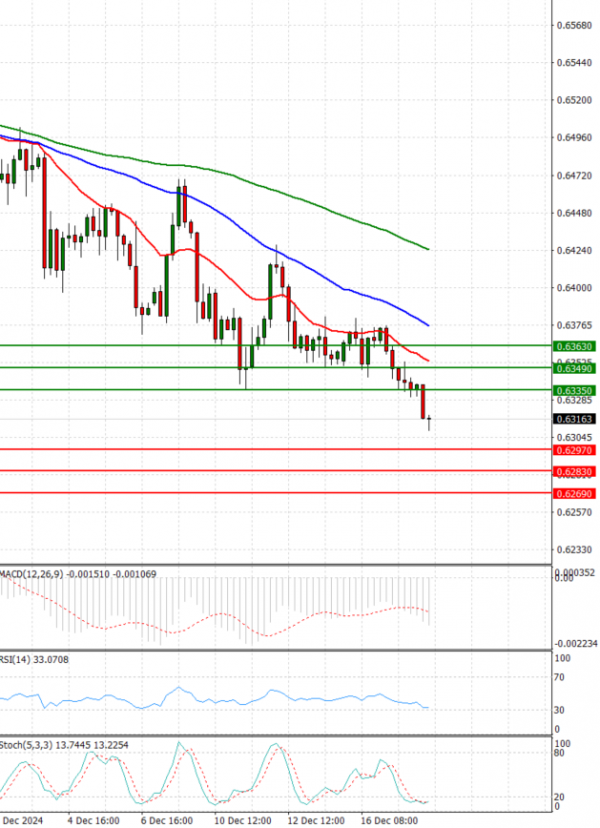This screenshot has height=828, width=600.
Task: Click the 0.63765 price axis value
Action: tap(575, 325)
